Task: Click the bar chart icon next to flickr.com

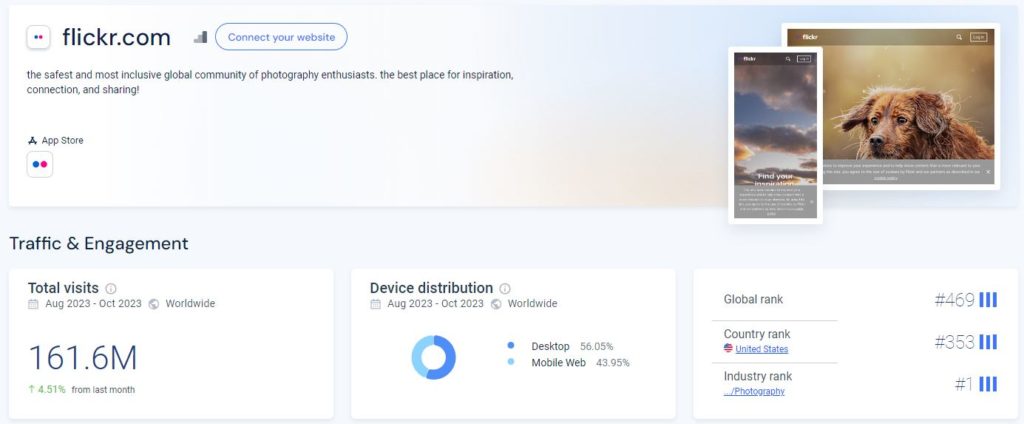Action: [200, 37]
